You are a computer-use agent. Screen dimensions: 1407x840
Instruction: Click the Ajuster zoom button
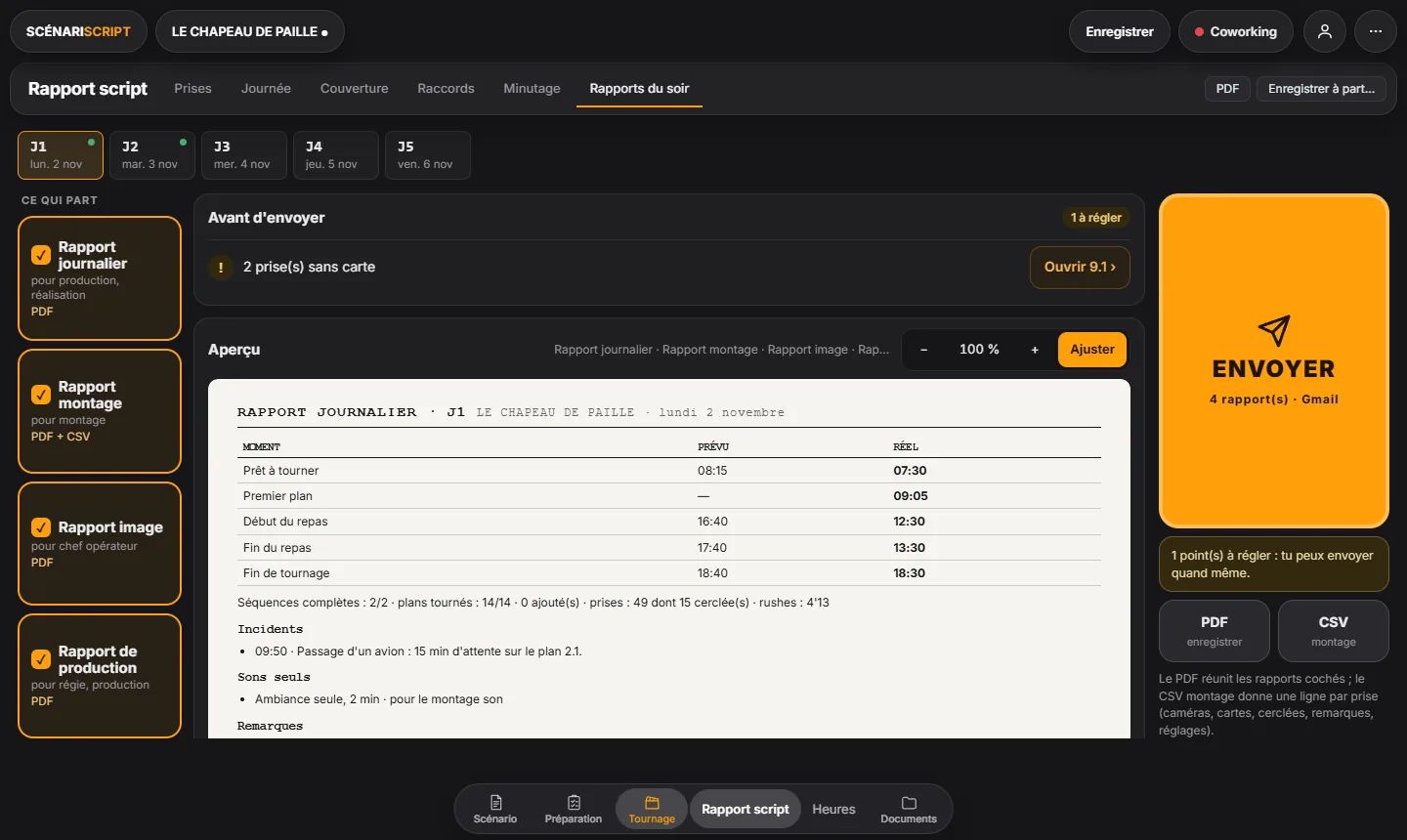[1092, 350]
